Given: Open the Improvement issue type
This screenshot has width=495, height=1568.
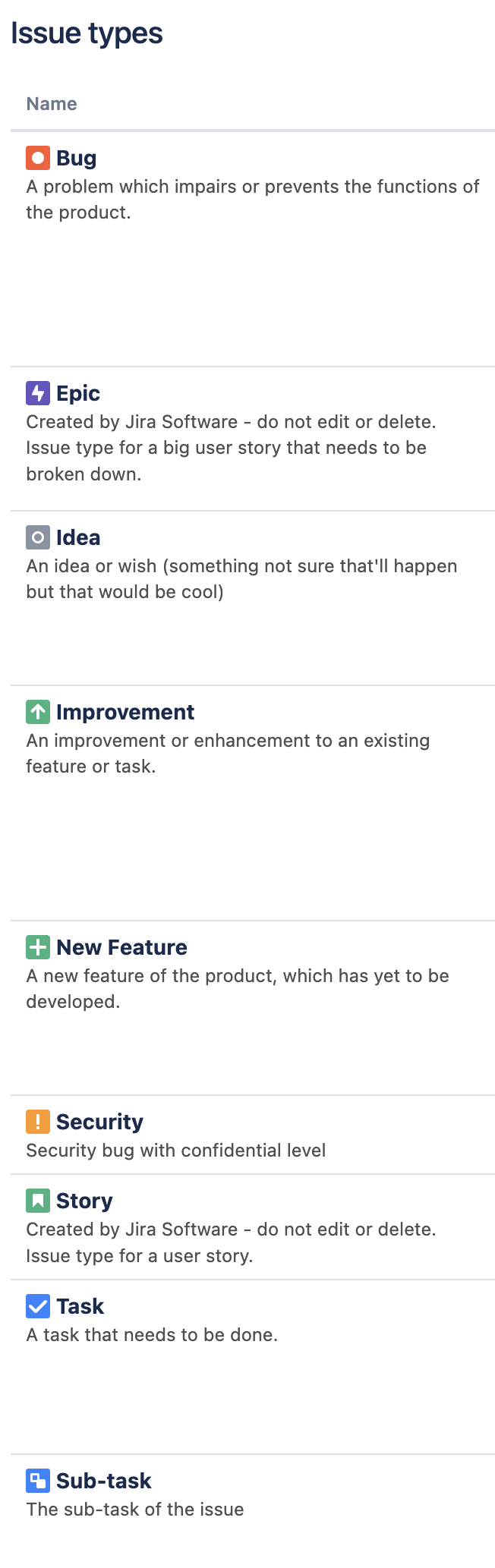Looking at the screenshot, I should click(x=125, y=712).
